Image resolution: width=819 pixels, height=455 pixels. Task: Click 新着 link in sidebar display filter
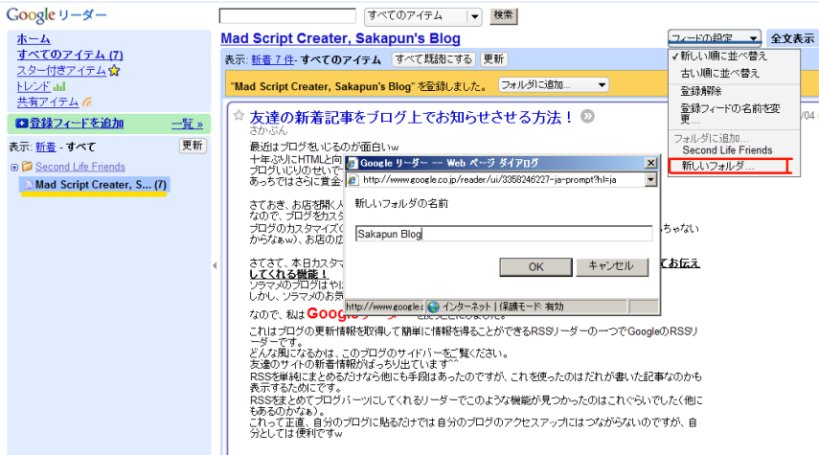tap(46, 147)
